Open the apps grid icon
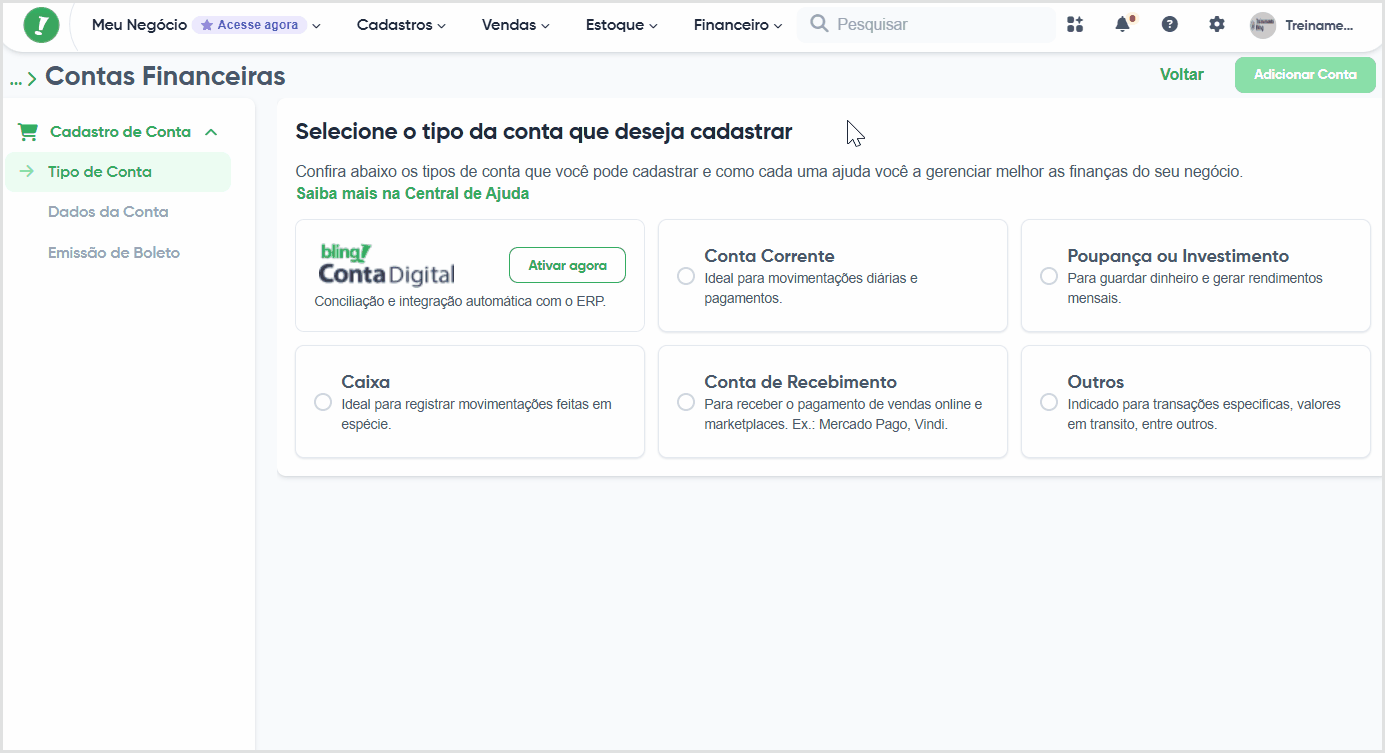The width and height of the screenshot is (1385, 753). (x=1075, y=25)
